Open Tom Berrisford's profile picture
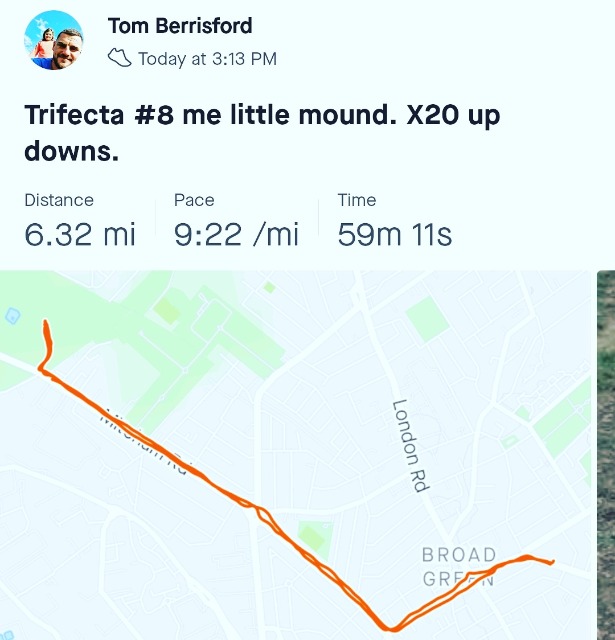The image size is (615, 640). click(x=53, y=40)
